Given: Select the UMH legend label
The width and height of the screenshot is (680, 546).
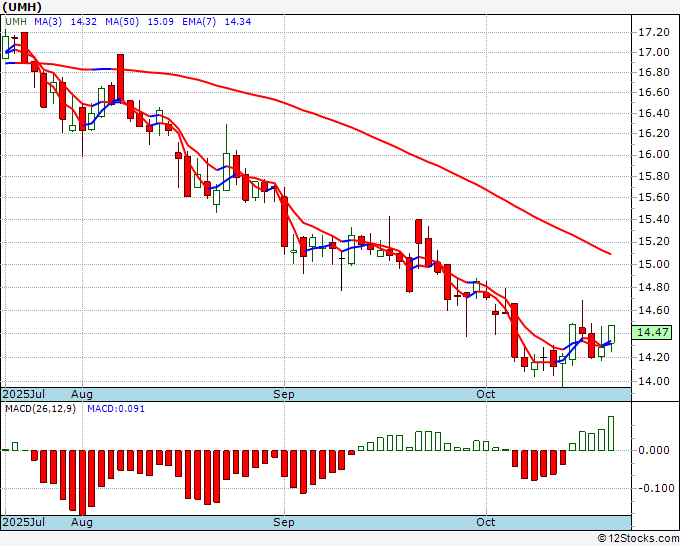Looking at the screenshot, I should [x=16, y=22].
